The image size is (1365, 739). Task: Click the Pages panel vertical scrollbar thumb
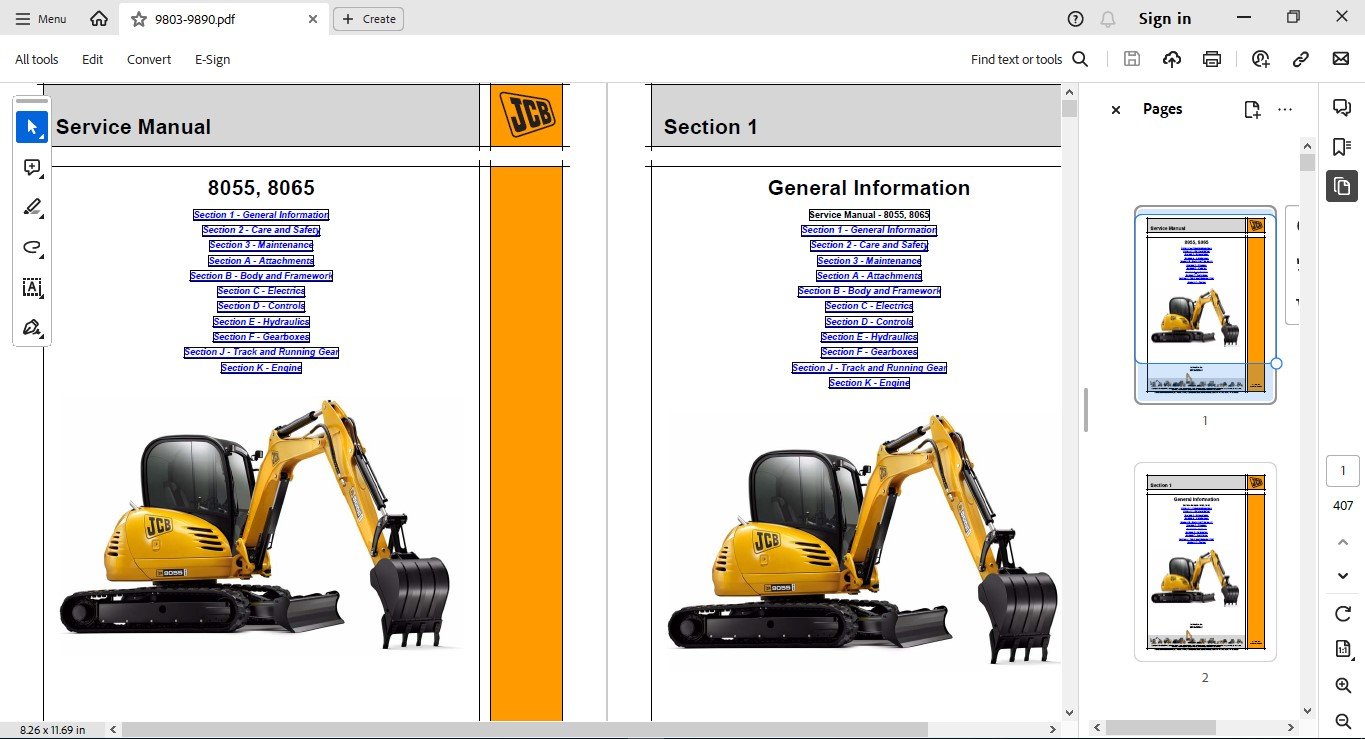1307,163
